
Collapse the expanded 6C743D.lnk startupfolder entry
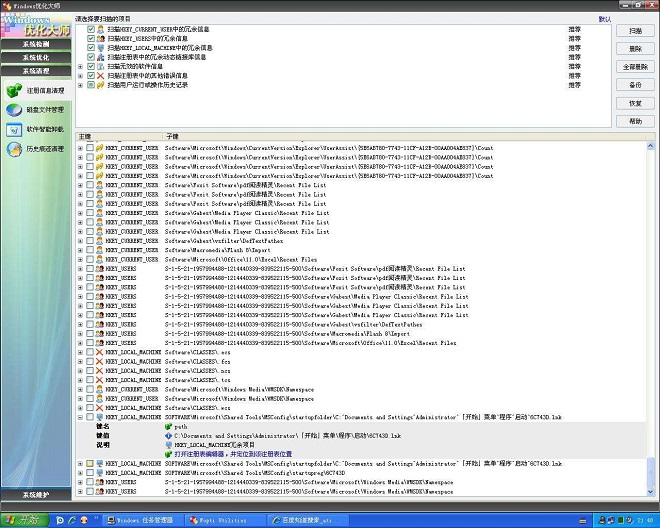[80, 417]
